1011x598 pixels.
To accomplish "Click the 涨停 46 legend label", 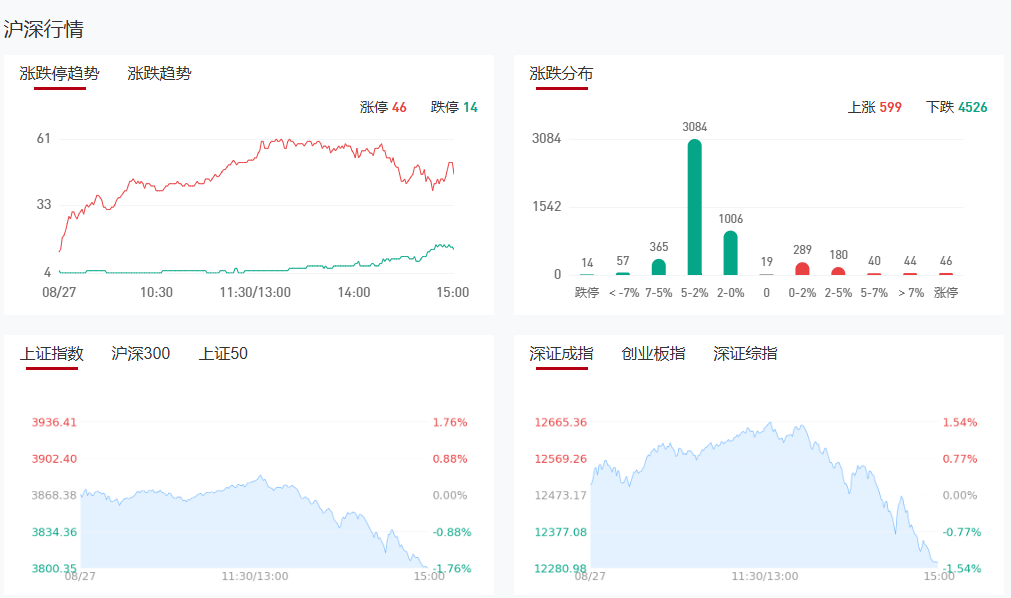I will point(383,107).
